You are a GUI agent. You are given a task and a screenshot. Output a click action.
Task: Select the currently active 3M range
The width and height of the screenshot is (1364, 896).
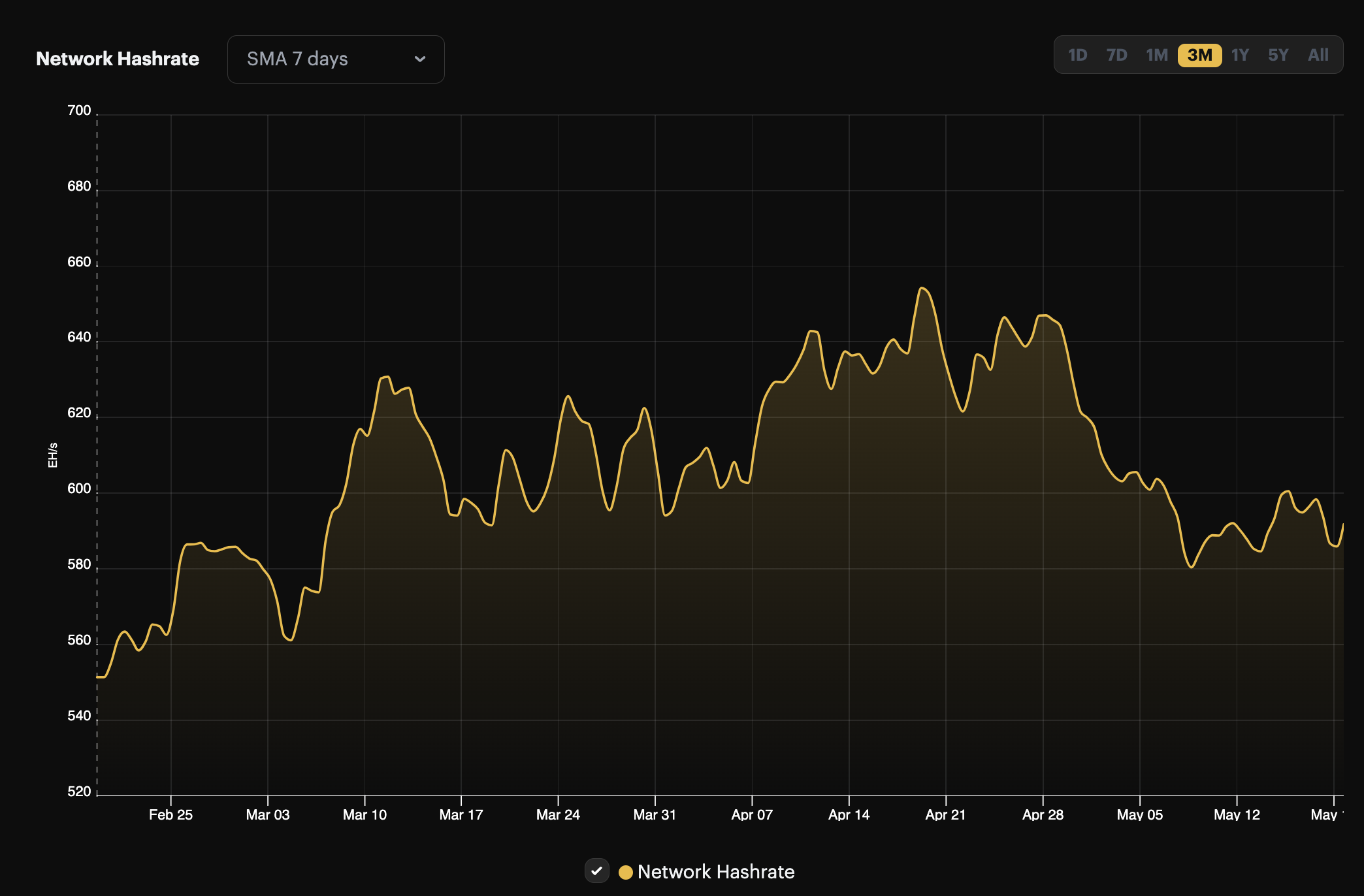1200,56
